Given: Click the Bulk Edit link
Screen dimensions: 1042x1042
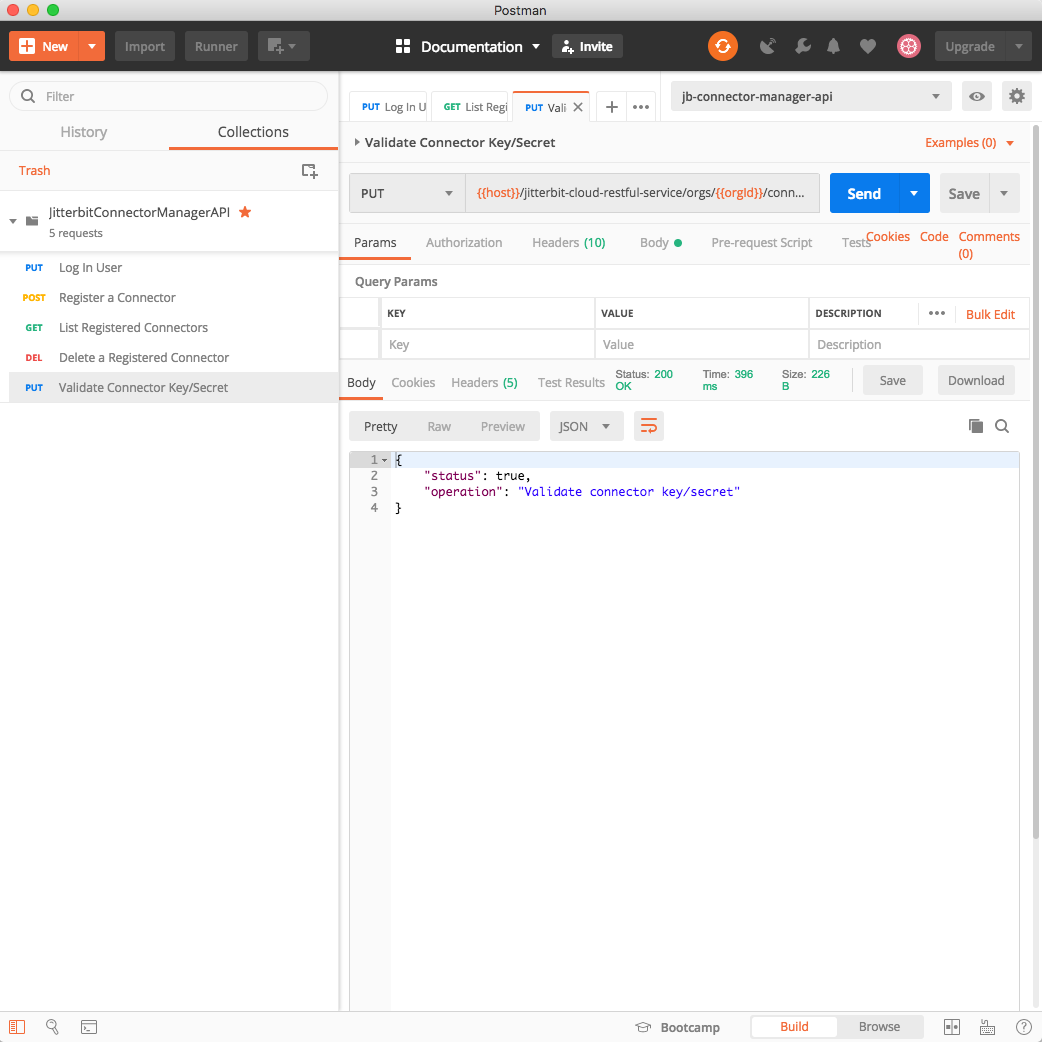Looking at the screenshot, I should coord(990,314).
